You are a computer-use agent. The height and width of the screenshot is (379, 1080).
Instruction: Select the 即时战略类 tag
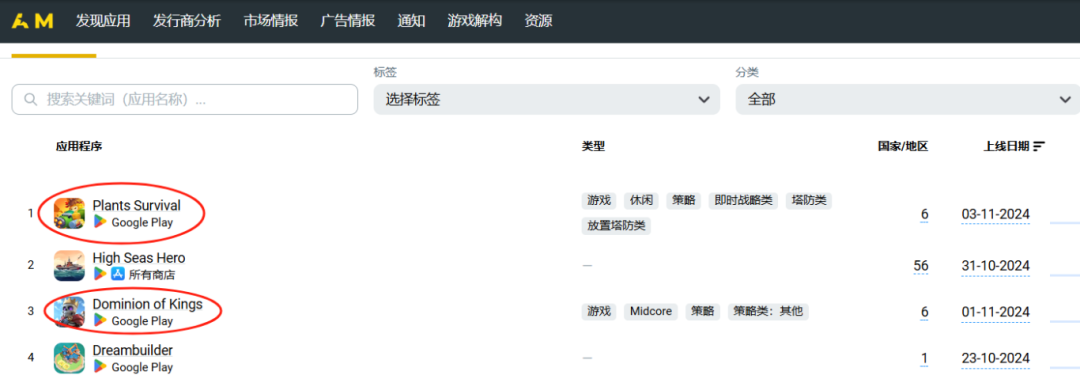(x=743, y=201)
